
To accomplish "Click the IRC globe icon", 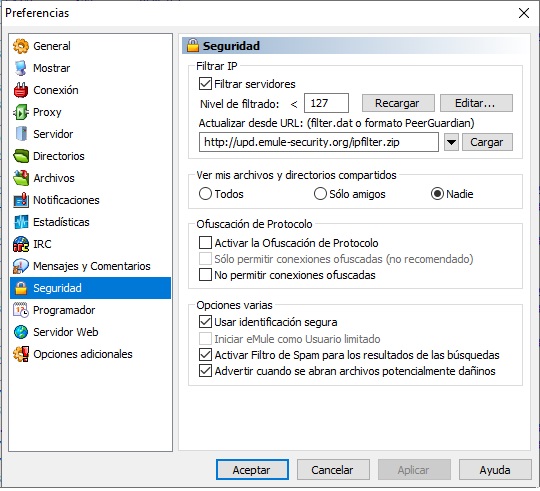I will tap(21, 244).
